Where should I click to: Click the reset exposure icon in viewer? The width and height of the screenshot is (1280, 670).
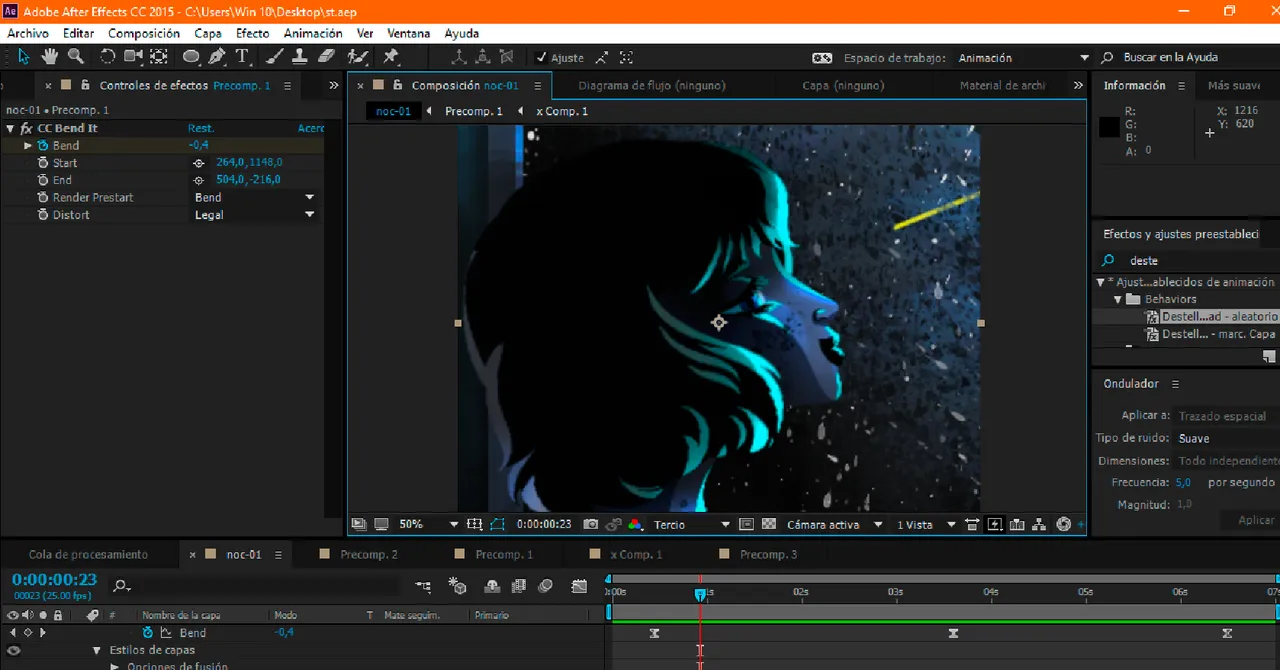[x=1063, y=524]
